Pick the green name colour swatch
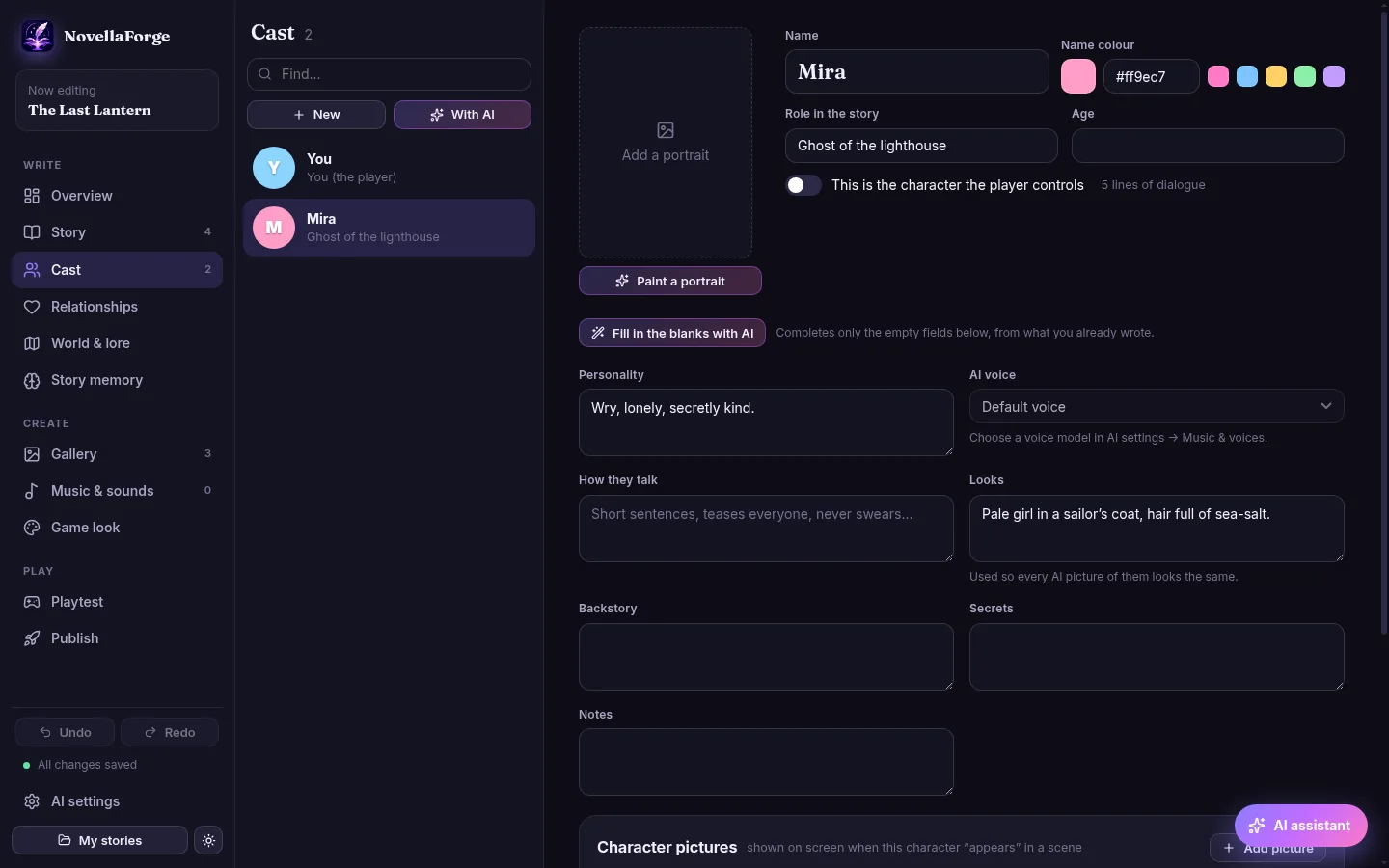Viewport: 1389px width, 868px height. click(1305, 76)
